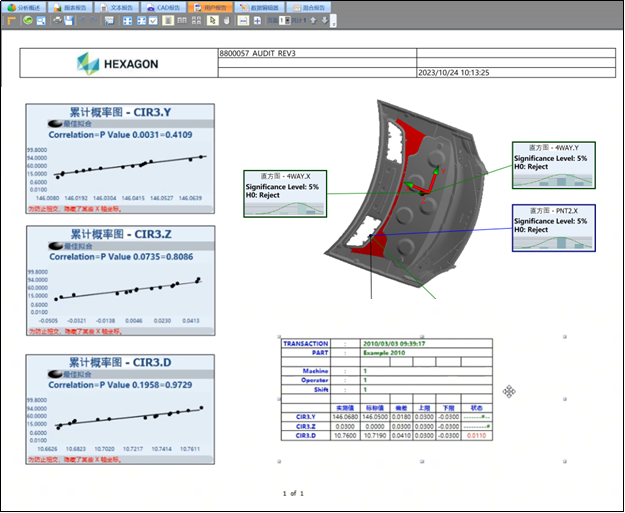Screen dimensions: 625x513
Task: Click the 直方图 - 4WAY.X callout
Action: tap(285, 194)
